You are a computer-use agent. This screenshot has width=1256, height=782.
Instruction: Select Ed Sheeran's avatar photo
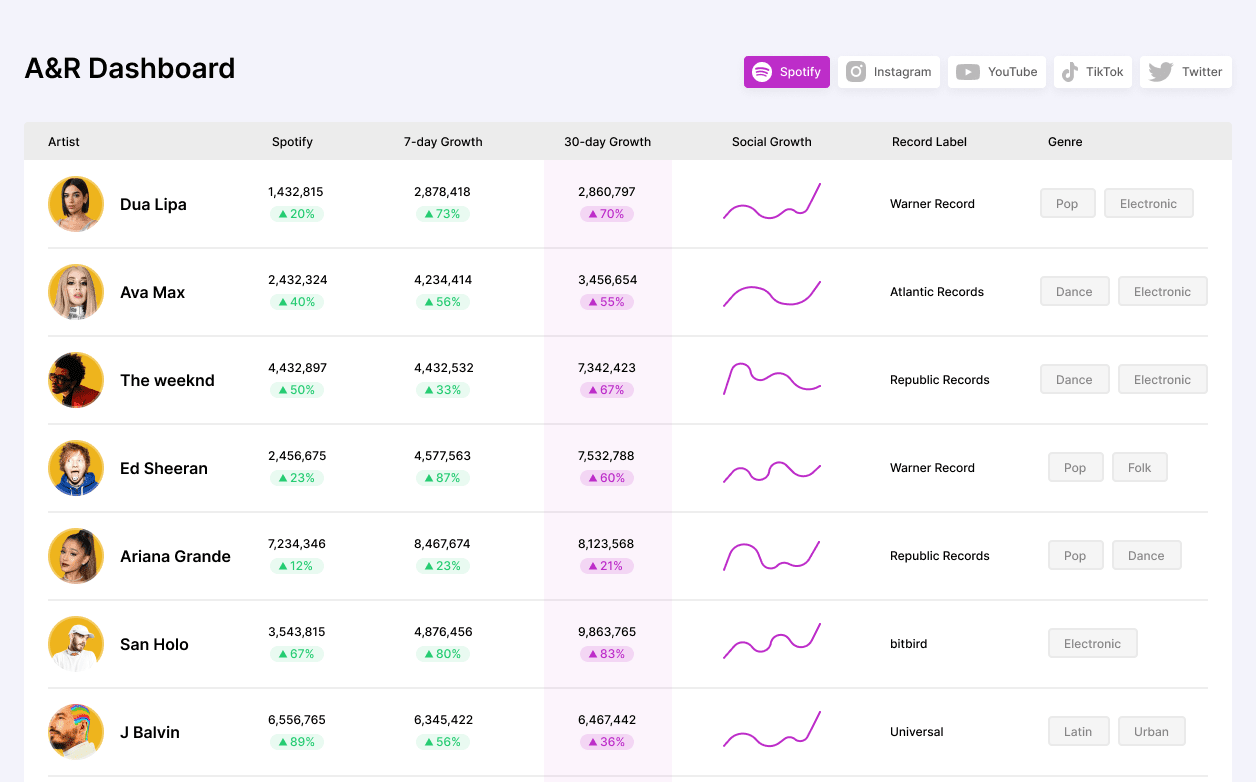tap(76, 468)
